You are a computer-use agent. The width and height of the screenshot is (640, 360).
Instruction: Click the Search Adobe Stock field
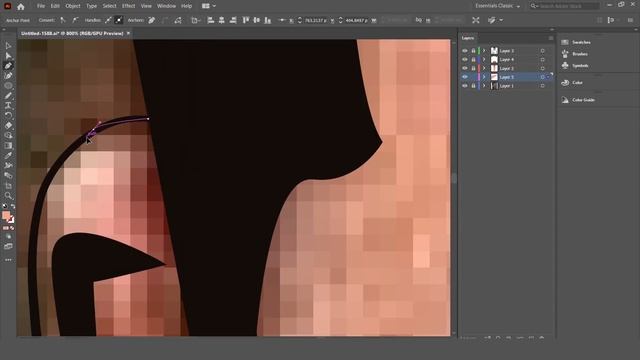pyautogui.click(x=565, y=6)
